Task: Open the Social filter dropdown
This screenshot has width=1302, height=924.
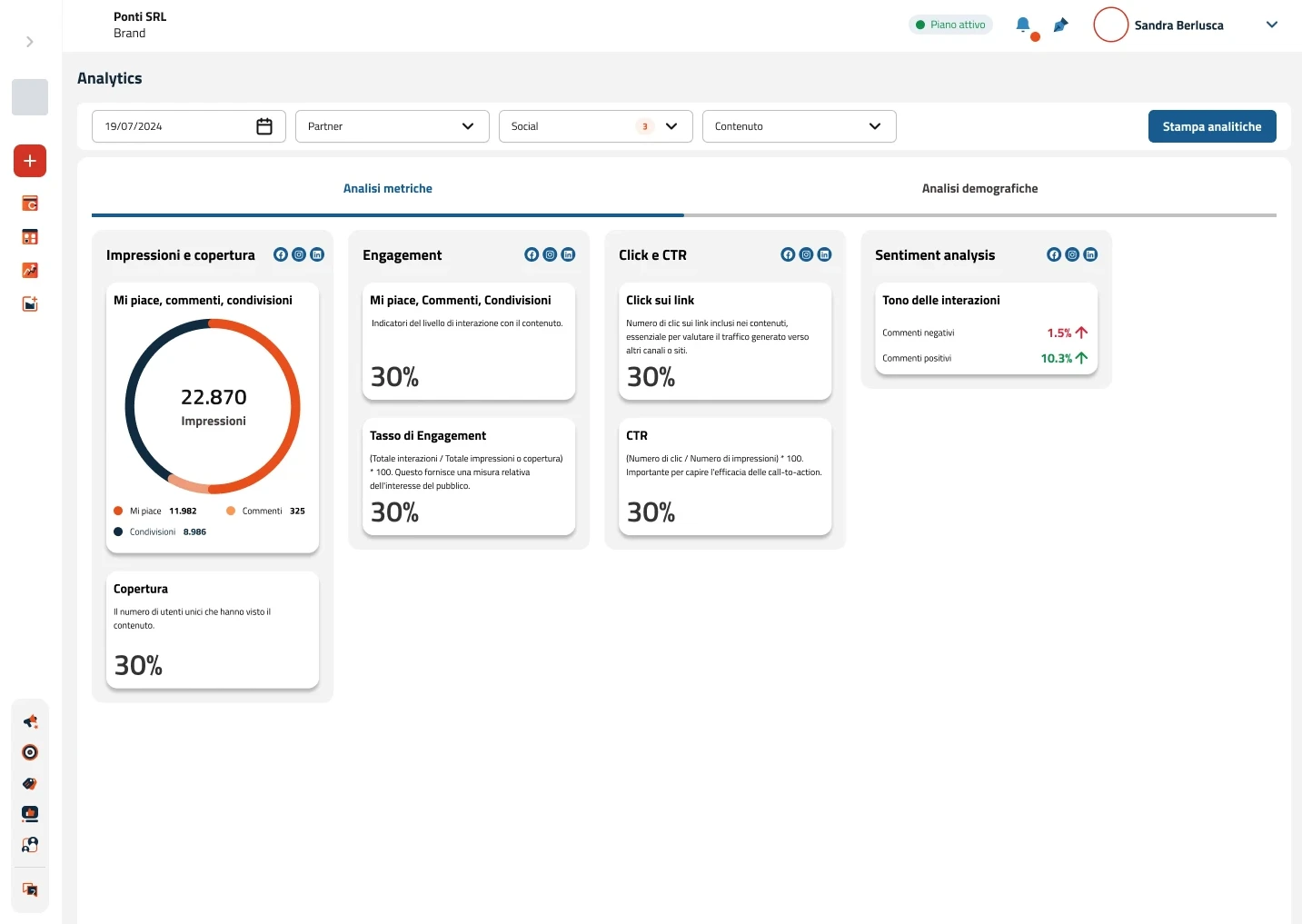Action: point(596,126)
